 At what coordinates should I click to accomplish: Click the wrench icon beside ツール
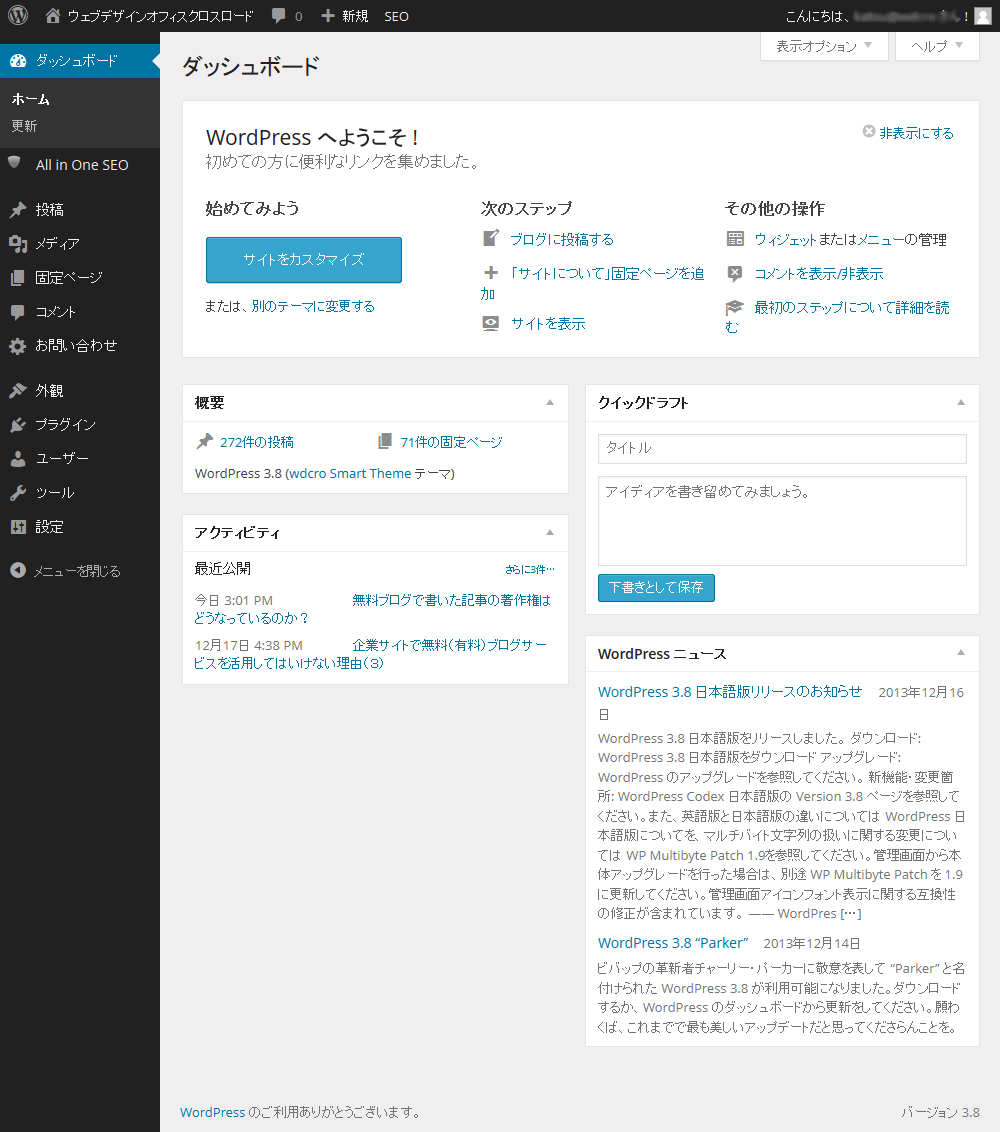coord(18,492)
